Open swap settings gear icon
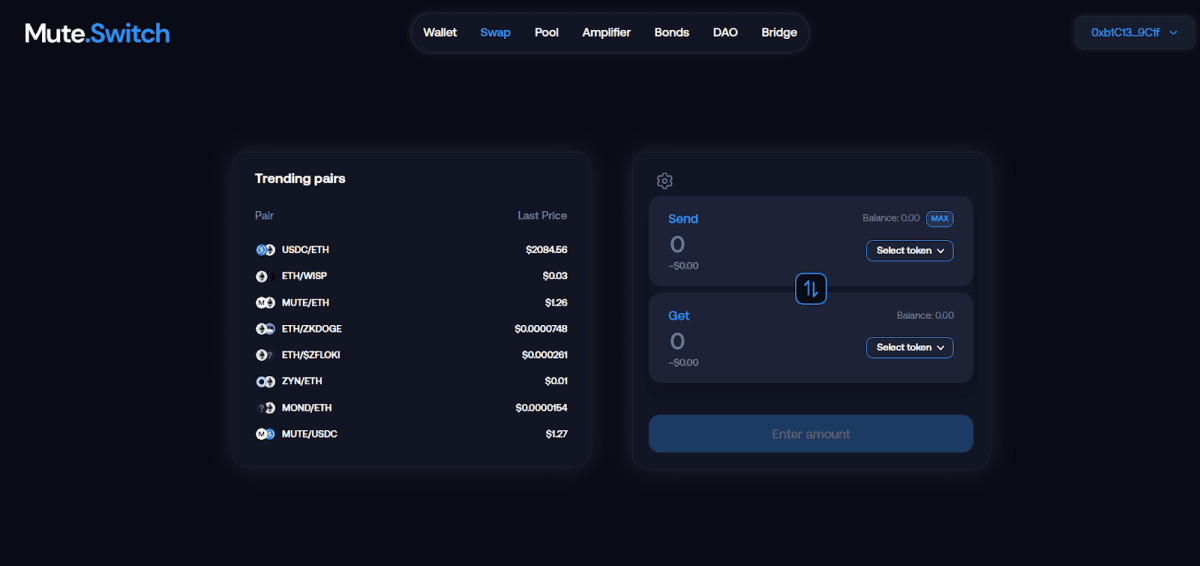Screen dimensions: 1200x566 click(665, 181)
